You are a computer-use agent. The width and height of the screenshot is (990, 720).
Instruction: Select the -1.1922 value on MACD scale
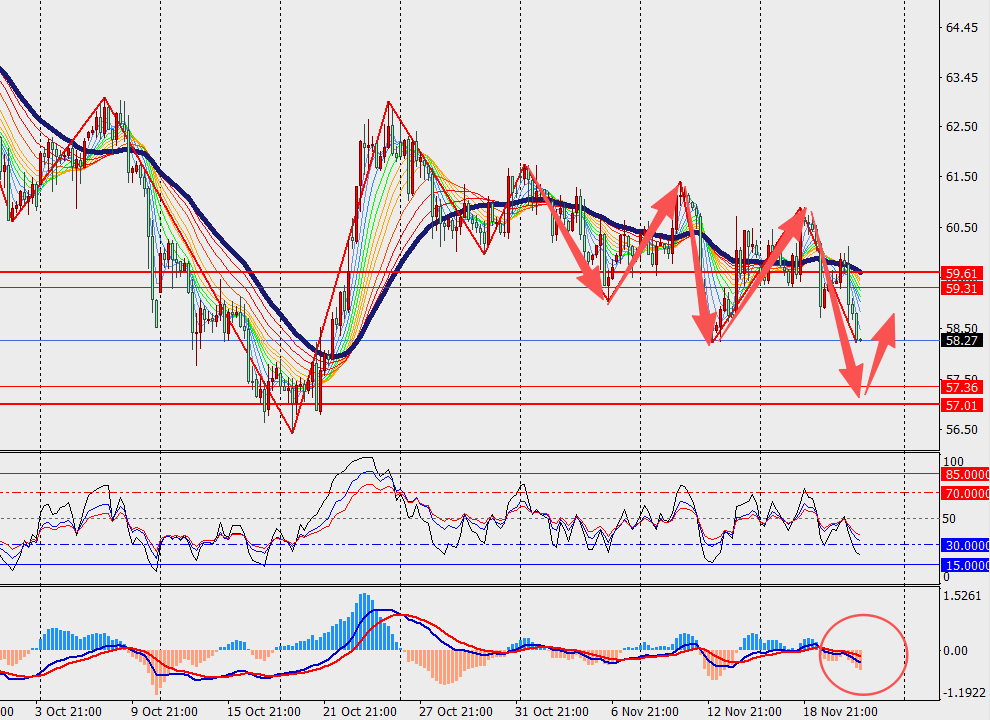click(961, 692)
